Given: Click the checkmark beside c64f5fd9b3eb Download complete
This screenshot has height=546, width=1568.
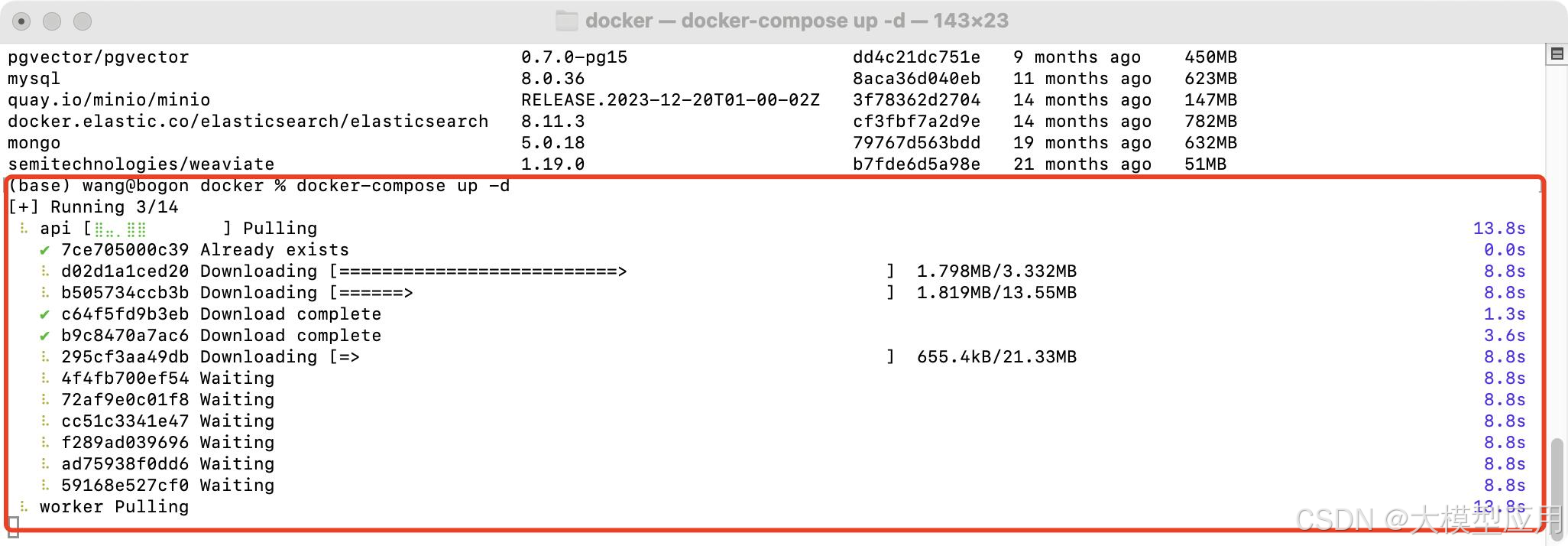Looking at the screenshot, I should [x=44, y=314].
